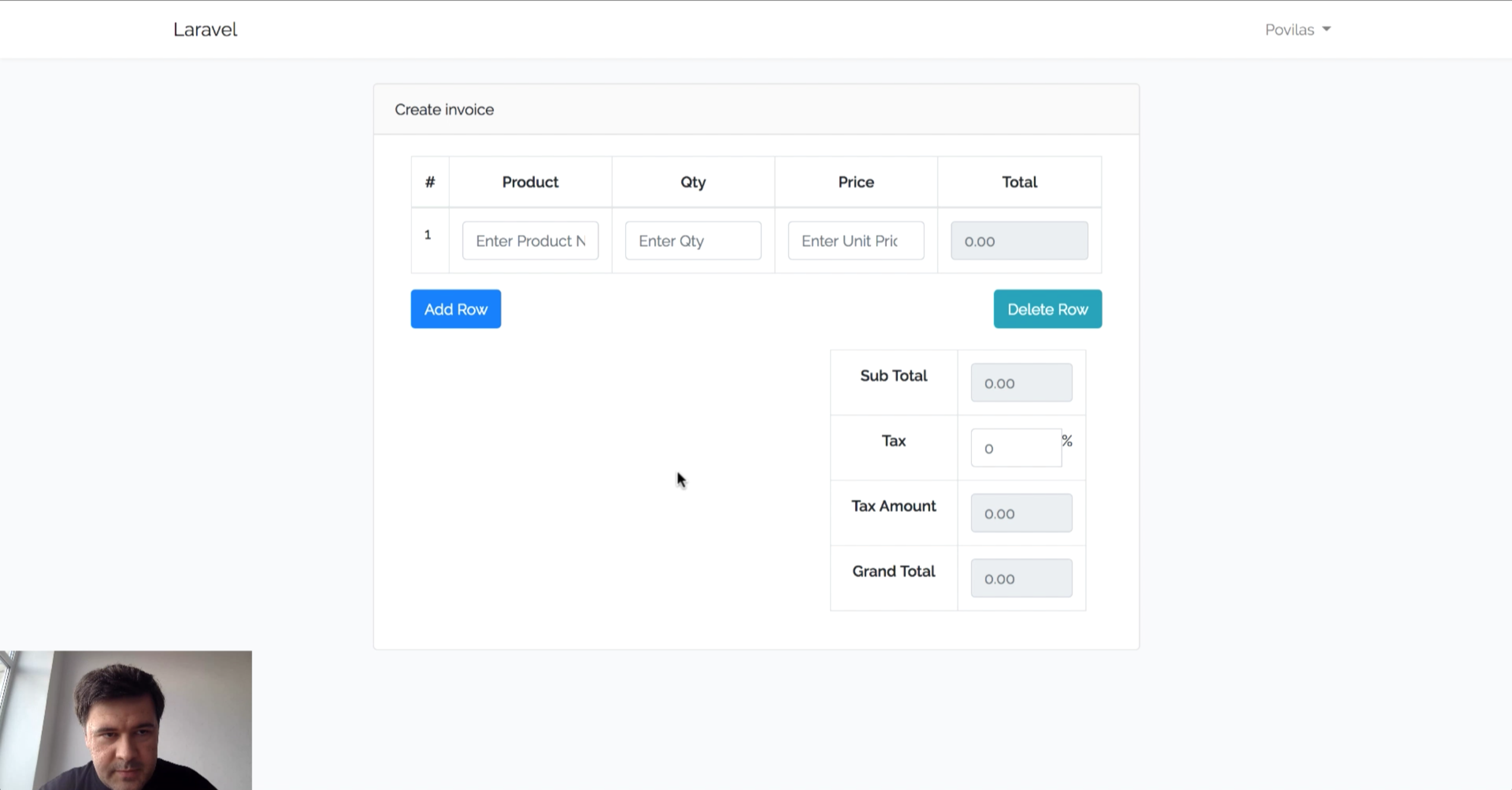1512x790 pixels.
Task: Click the hash column header icon
Action: click(430, 182)
